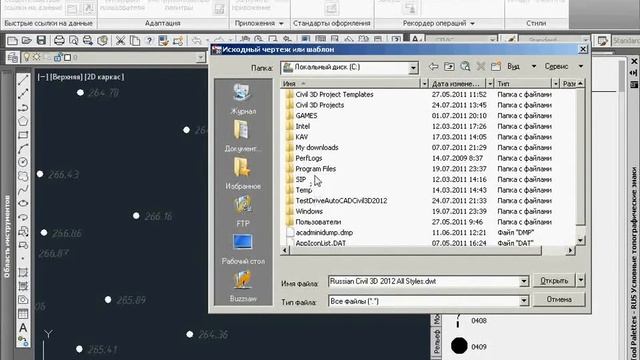Click the Отмена button
640x360 pixels.
click(559, 299)
